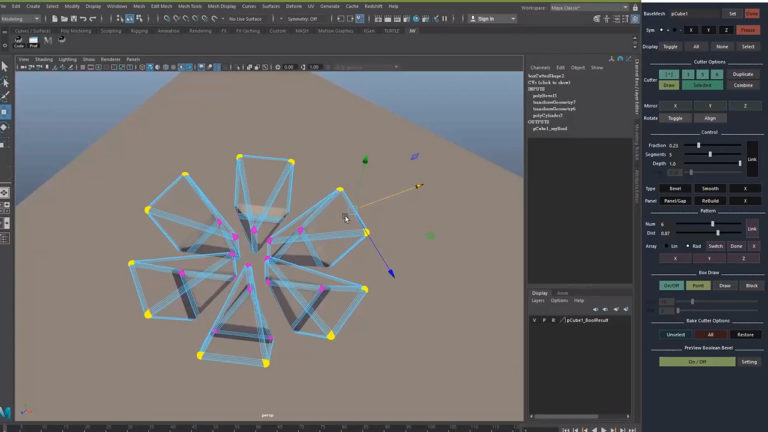The width and height of the screenshot is (768, 432).
Task: Click the Fraction slider
Action: (x=712, y=145)
